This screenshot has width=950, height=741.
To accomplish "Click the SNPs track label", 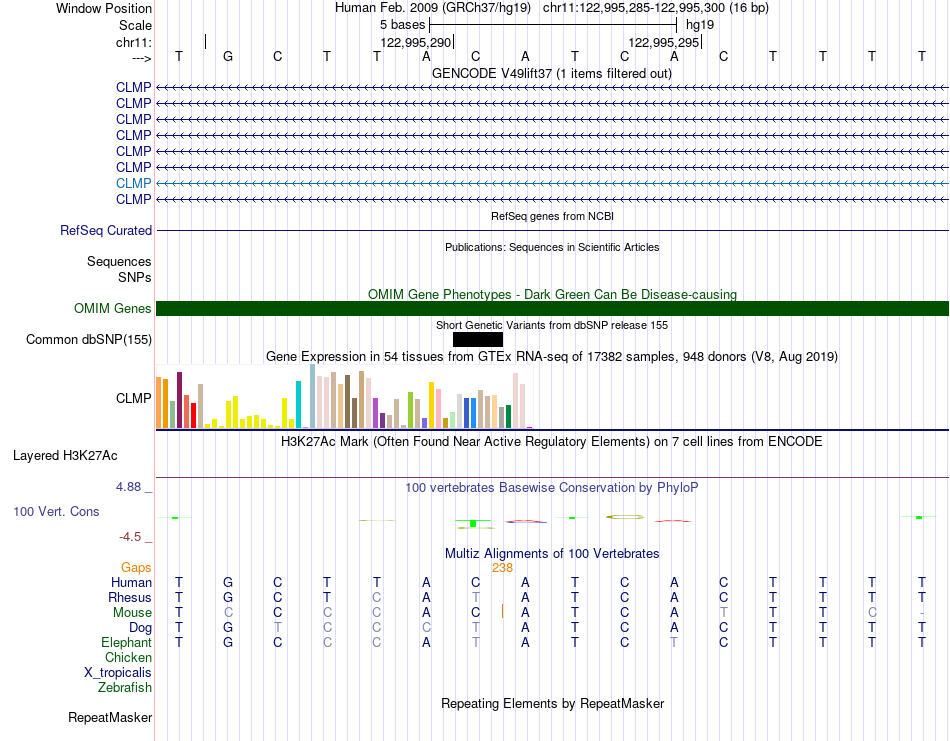I will coord(135,277).
